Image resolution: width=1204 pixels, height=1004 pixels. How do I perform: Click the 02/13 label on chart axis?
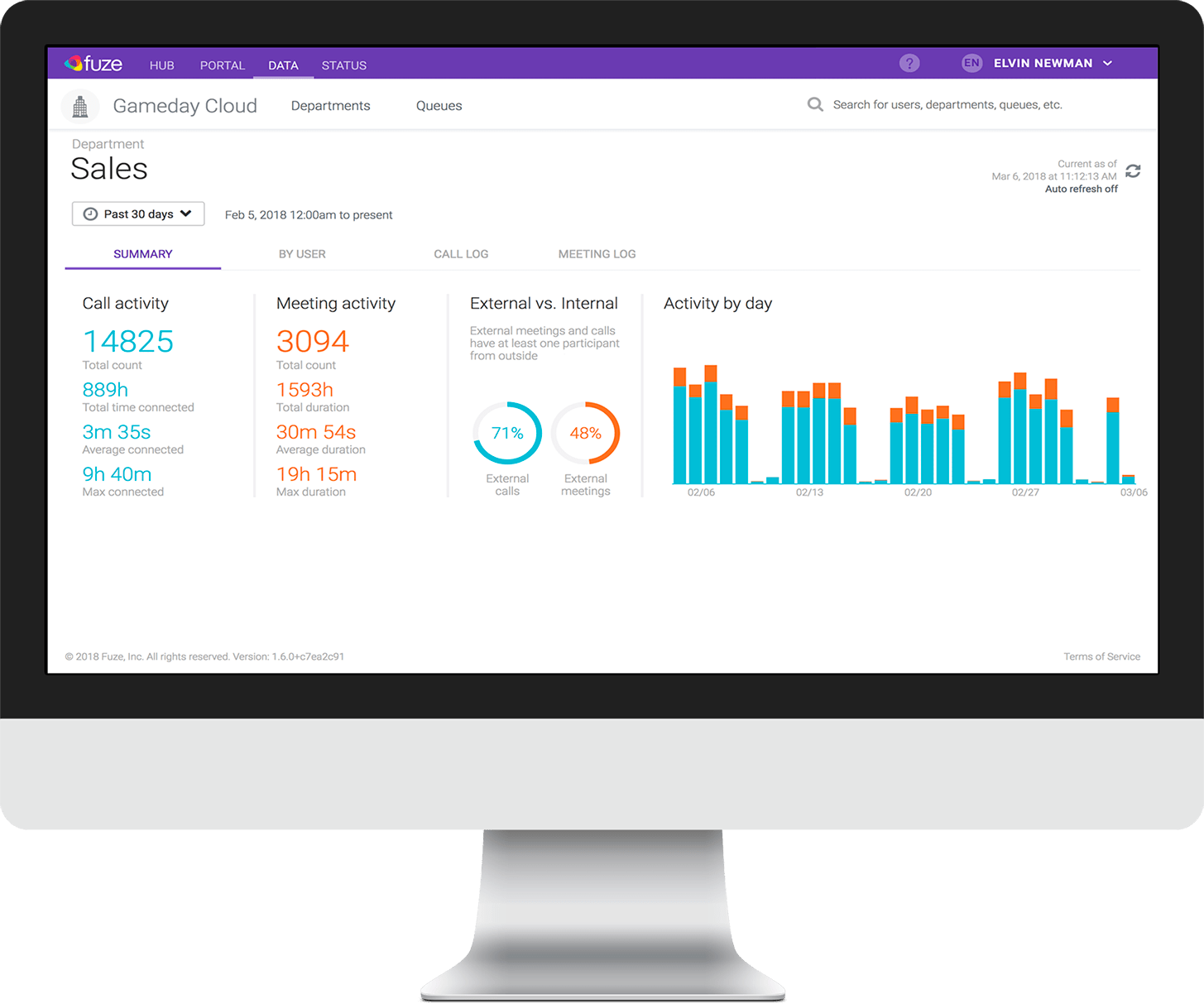(809, 492)
